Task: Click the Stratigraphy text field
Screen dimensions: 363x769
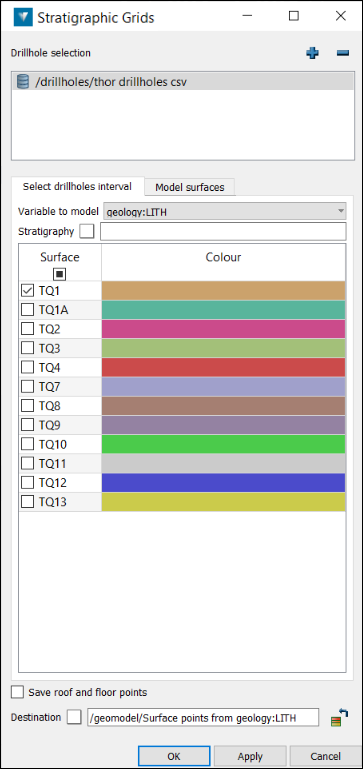Action: point(223,231)
